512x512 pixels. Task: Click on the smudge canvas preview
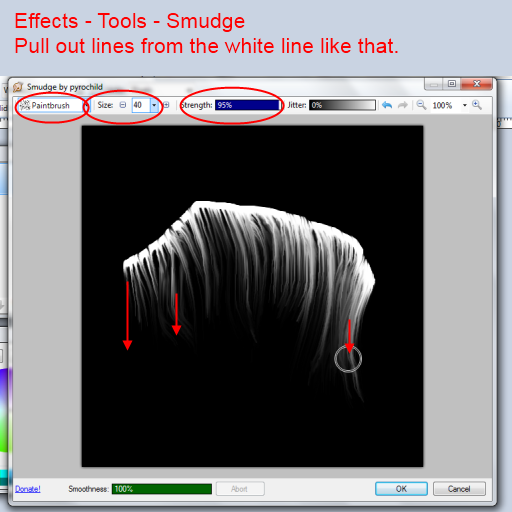[252, 296]
